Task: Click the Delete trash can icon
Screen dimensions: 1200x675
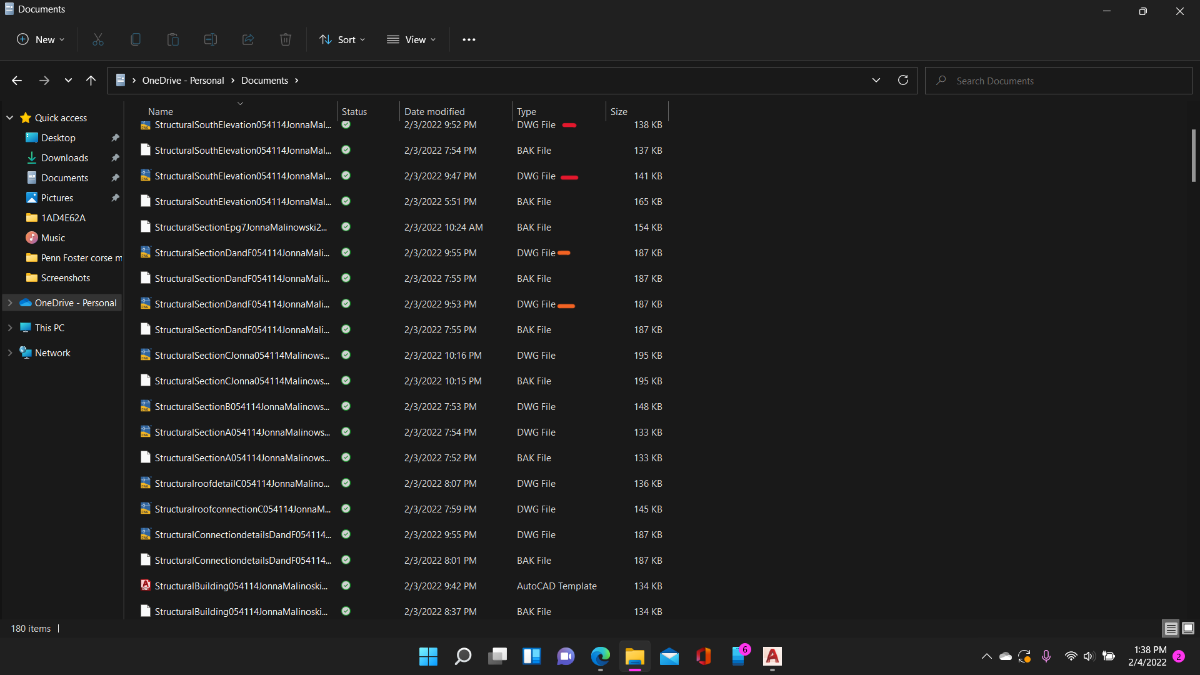Action: pos(286,40)
